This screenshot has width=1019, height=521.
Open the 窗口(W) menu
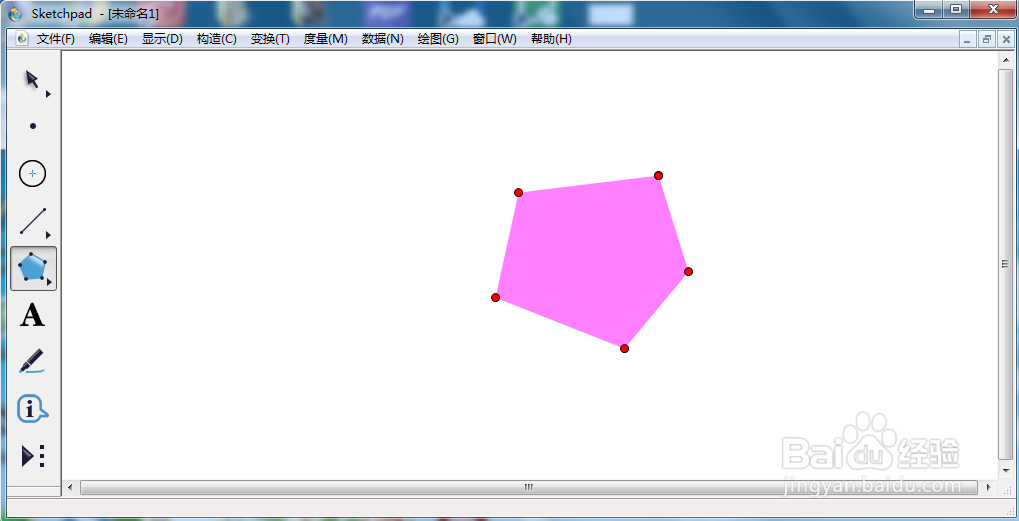(x=495, y=39)
